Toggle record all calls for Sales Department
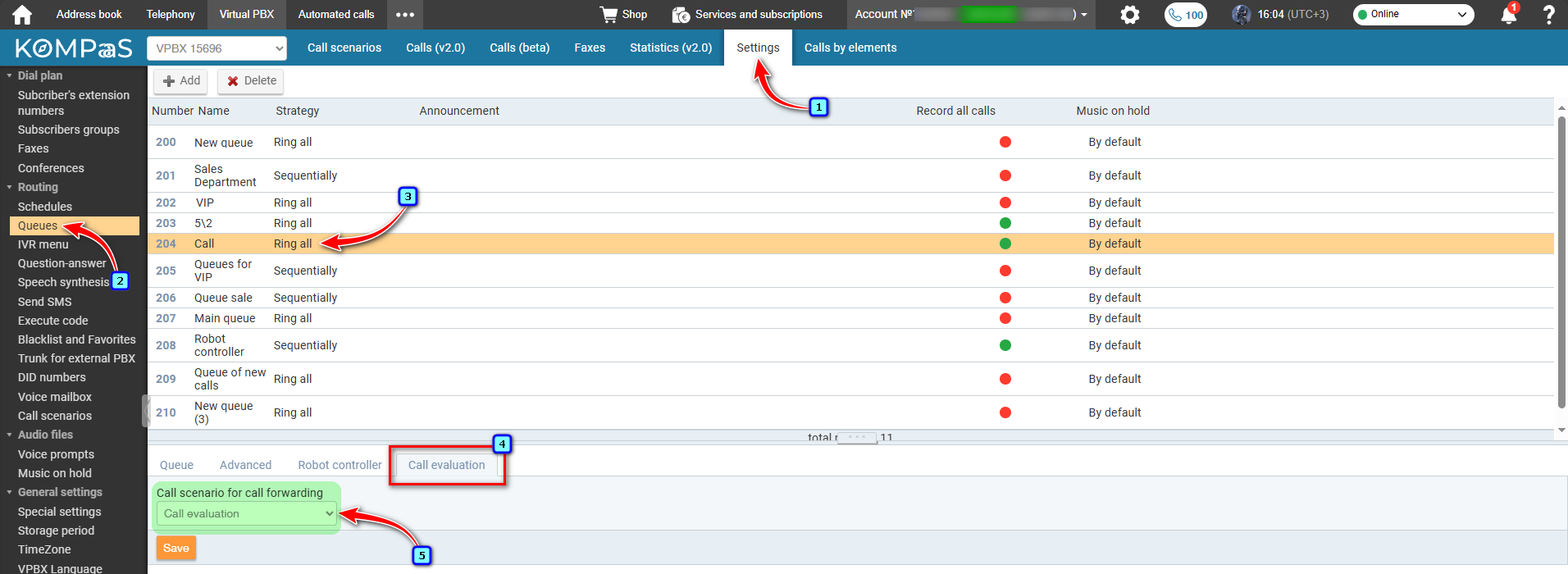Screen dimensions: 1568x574 [1005, 175]
